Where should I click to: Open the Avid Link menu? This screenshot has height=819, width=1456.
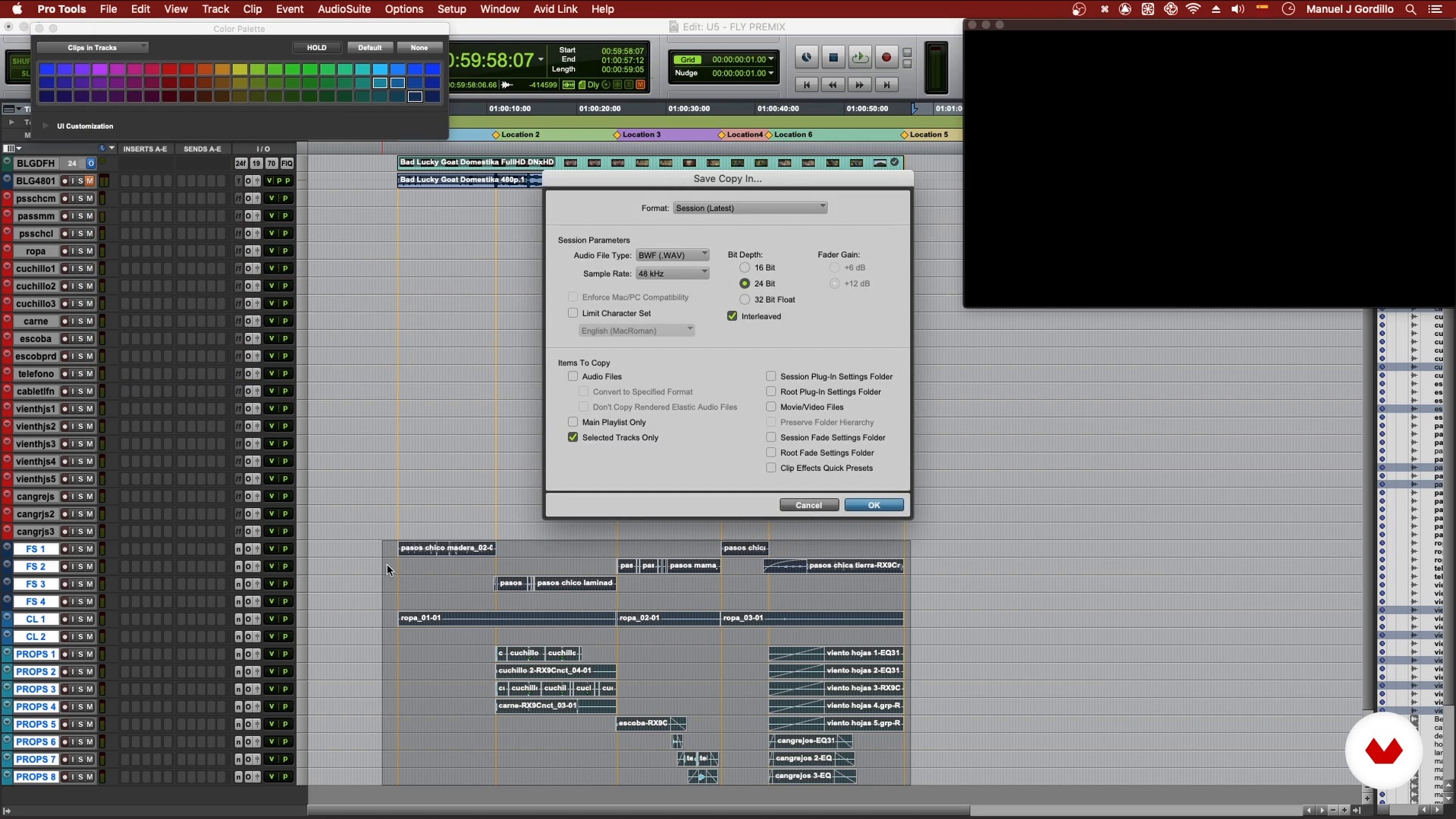point(555,9)
